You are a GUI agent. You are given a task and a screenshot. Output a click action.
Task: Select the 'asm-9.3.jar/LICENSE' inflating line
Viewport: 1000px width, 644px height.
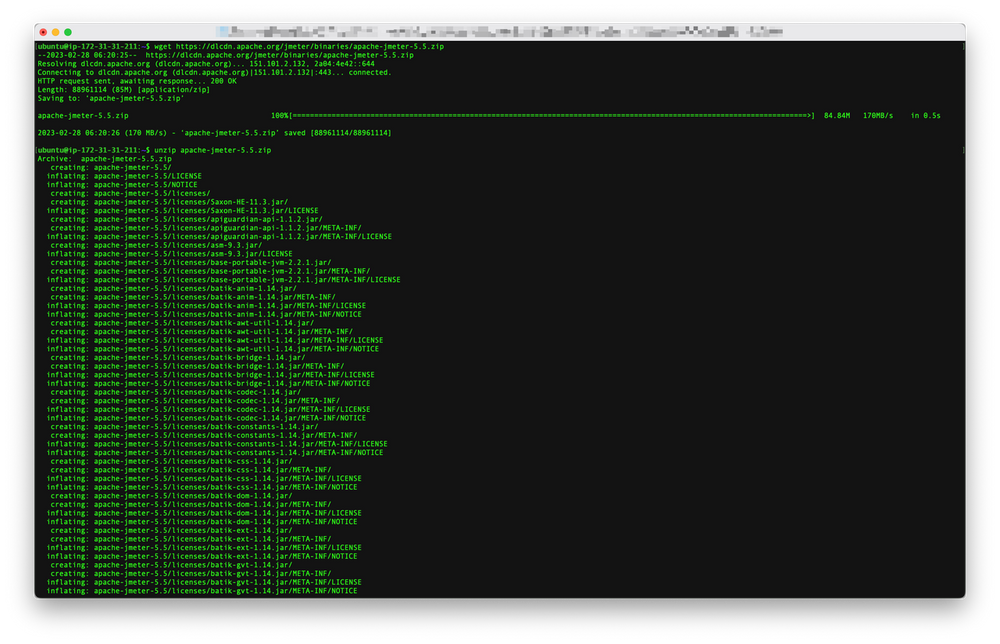click(x=169, y=254)
